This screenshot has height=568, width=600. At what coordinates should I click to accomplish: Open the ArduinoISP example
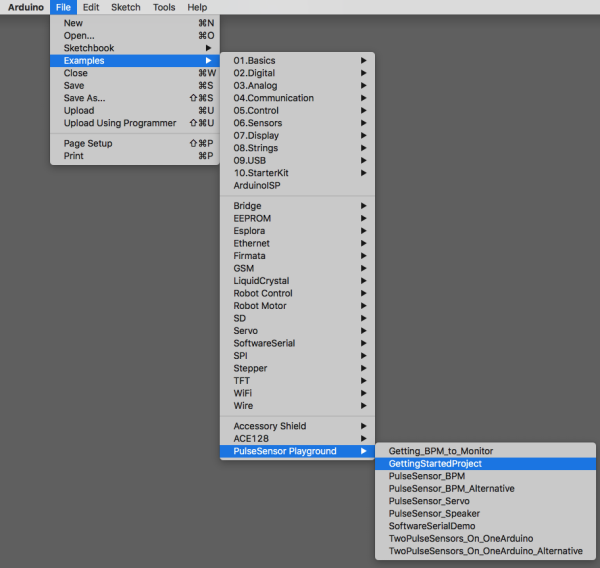tap(297, 186)
